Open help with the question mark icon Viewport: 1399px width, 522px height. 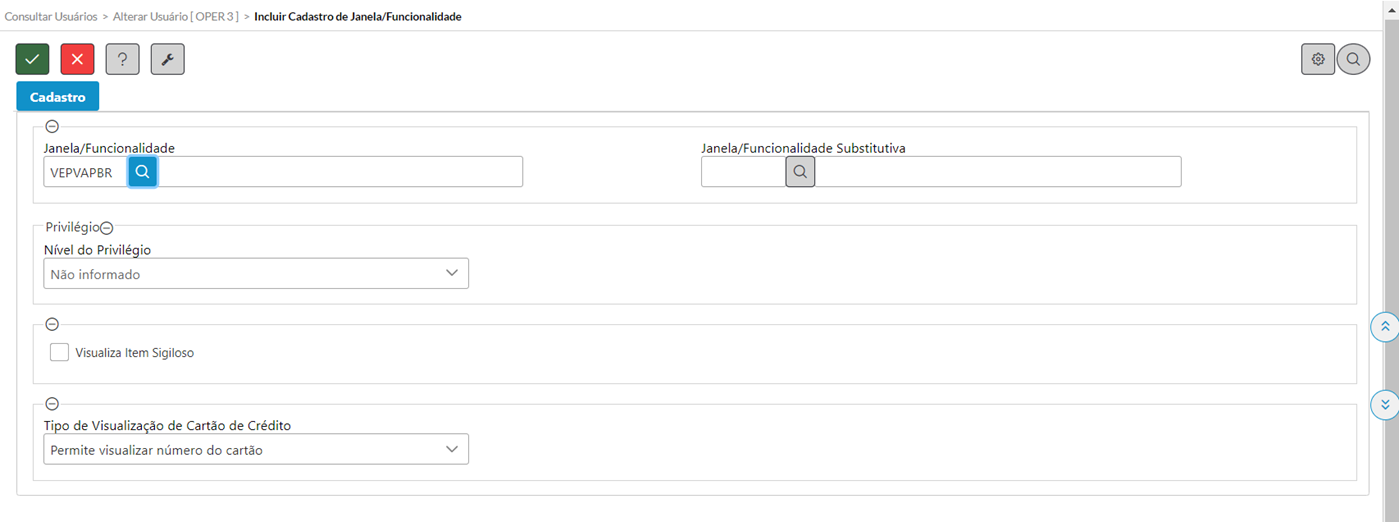point(122,60)
